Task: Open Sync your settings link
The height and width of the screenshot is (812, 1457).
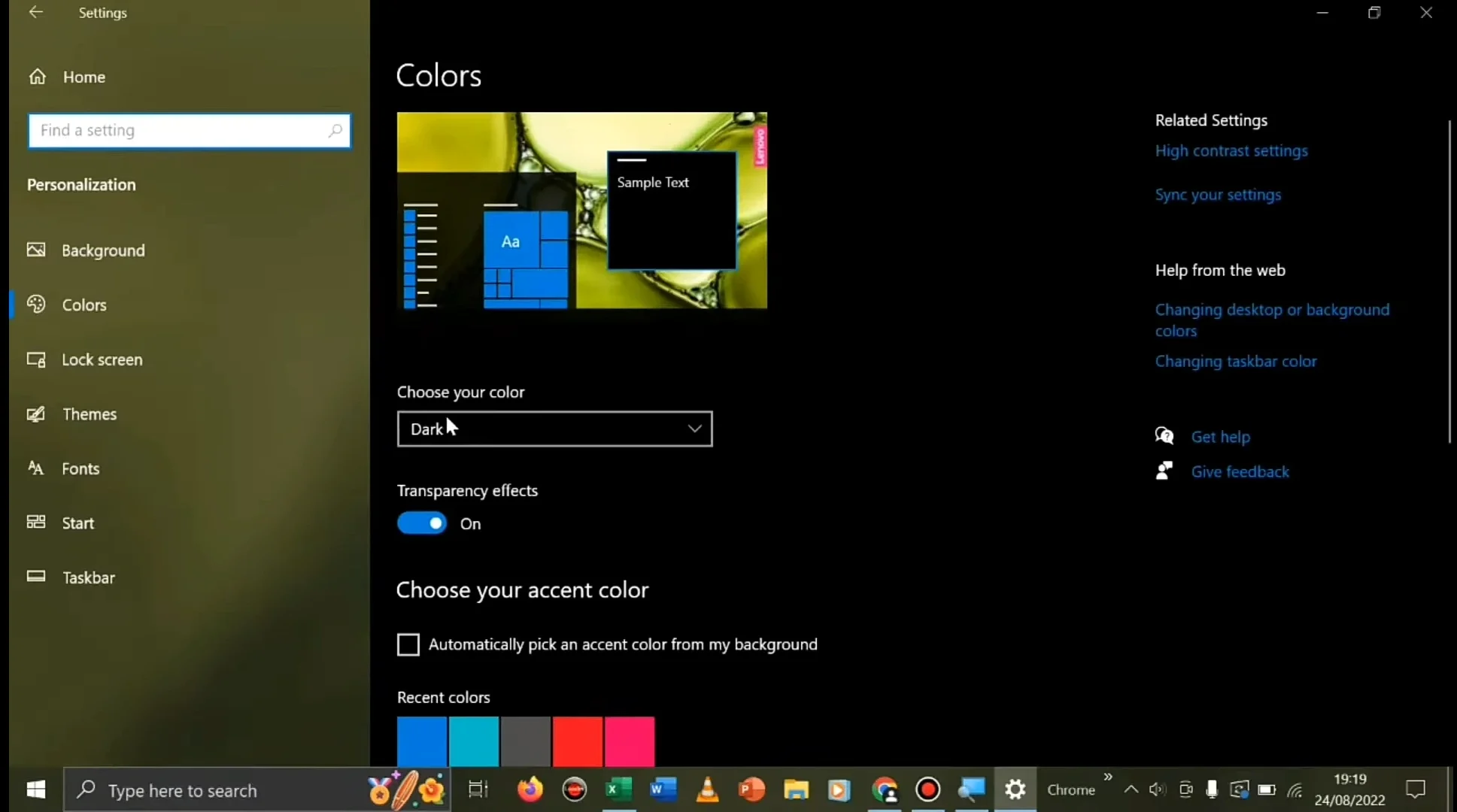Action: tap(1218, 194)
